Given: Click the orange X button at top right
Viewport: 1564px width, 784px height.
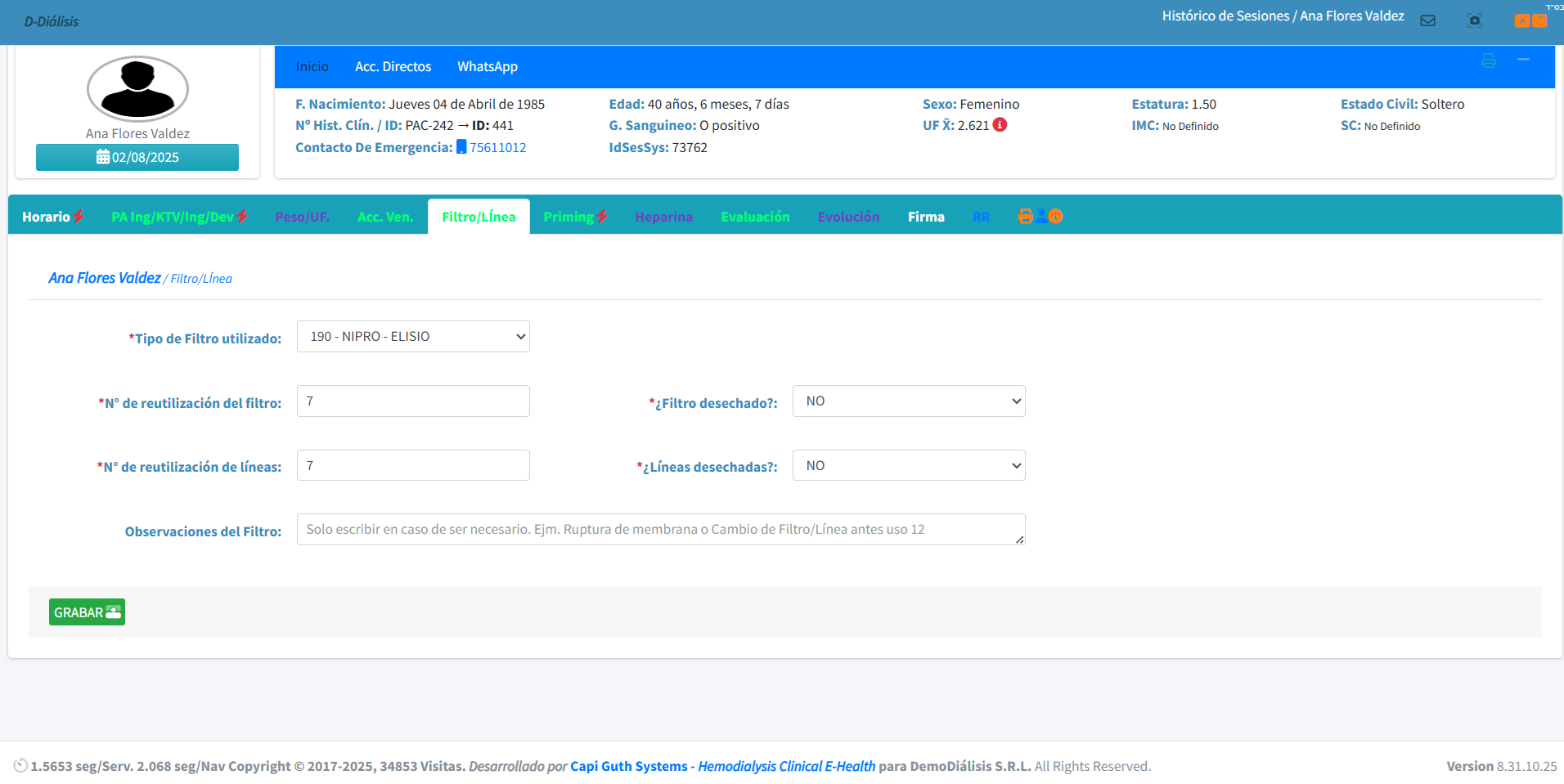Looking at the screenshot, I should [1521, 20].
